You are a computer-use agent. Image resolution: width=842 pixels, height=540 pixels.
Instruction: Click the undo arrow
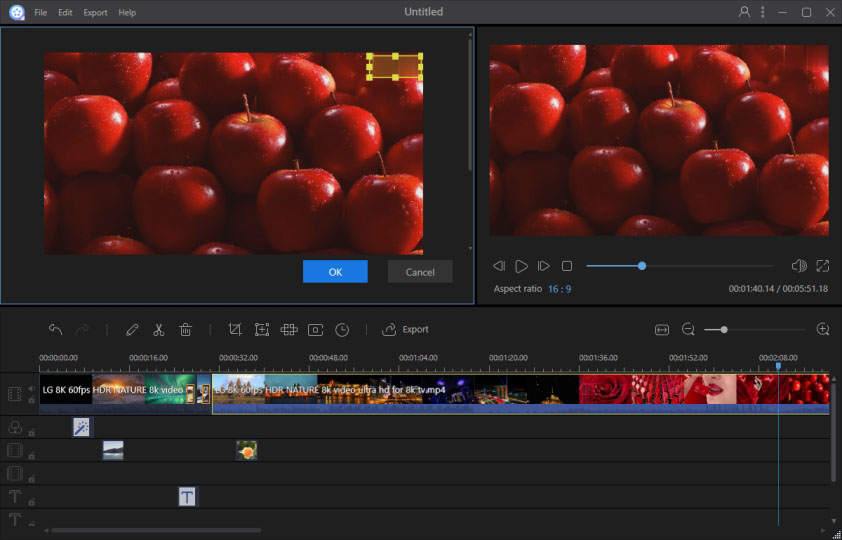(55, 329)
